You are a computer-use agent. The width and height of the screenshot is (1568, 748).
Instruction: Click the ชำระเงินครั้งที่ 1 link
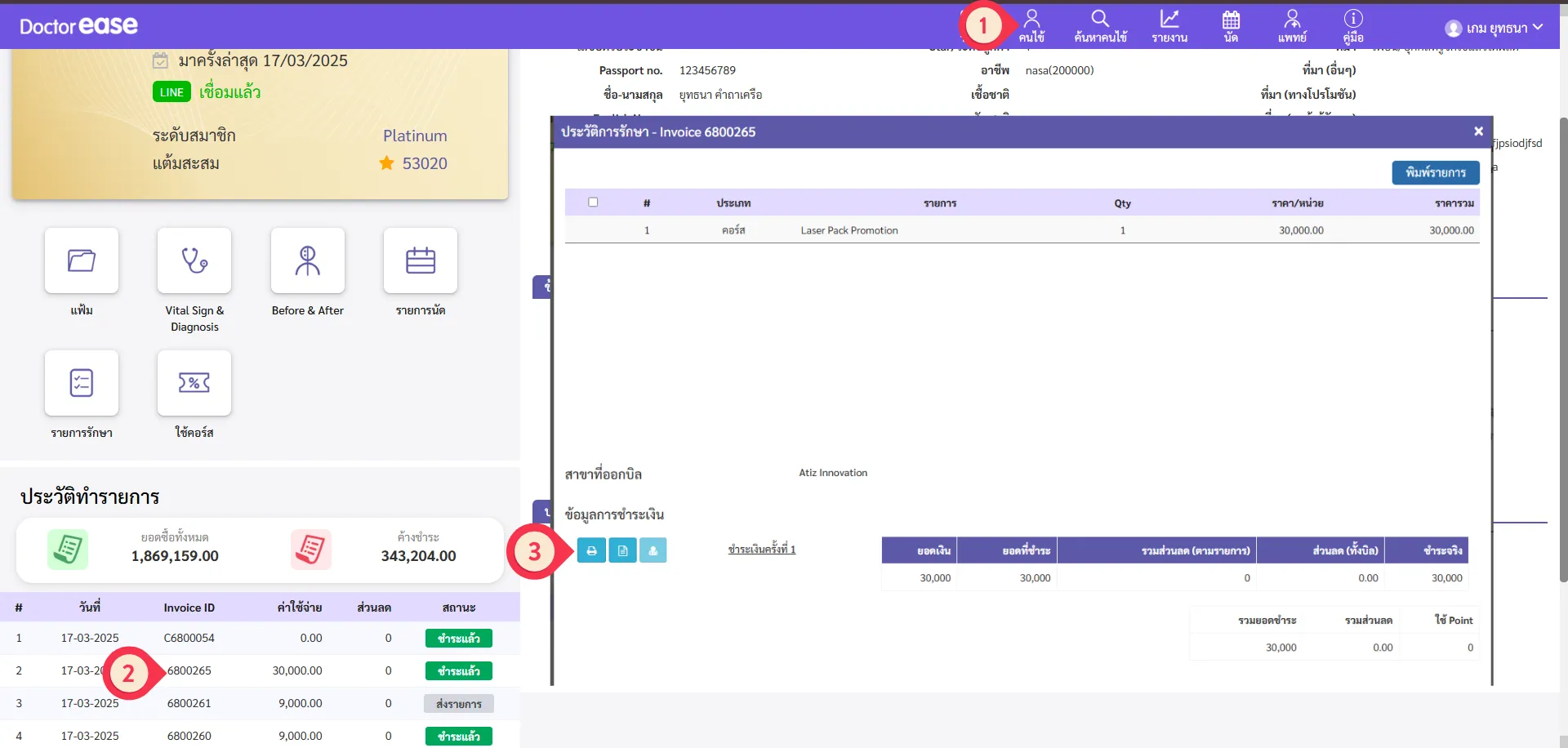point(761,550)
